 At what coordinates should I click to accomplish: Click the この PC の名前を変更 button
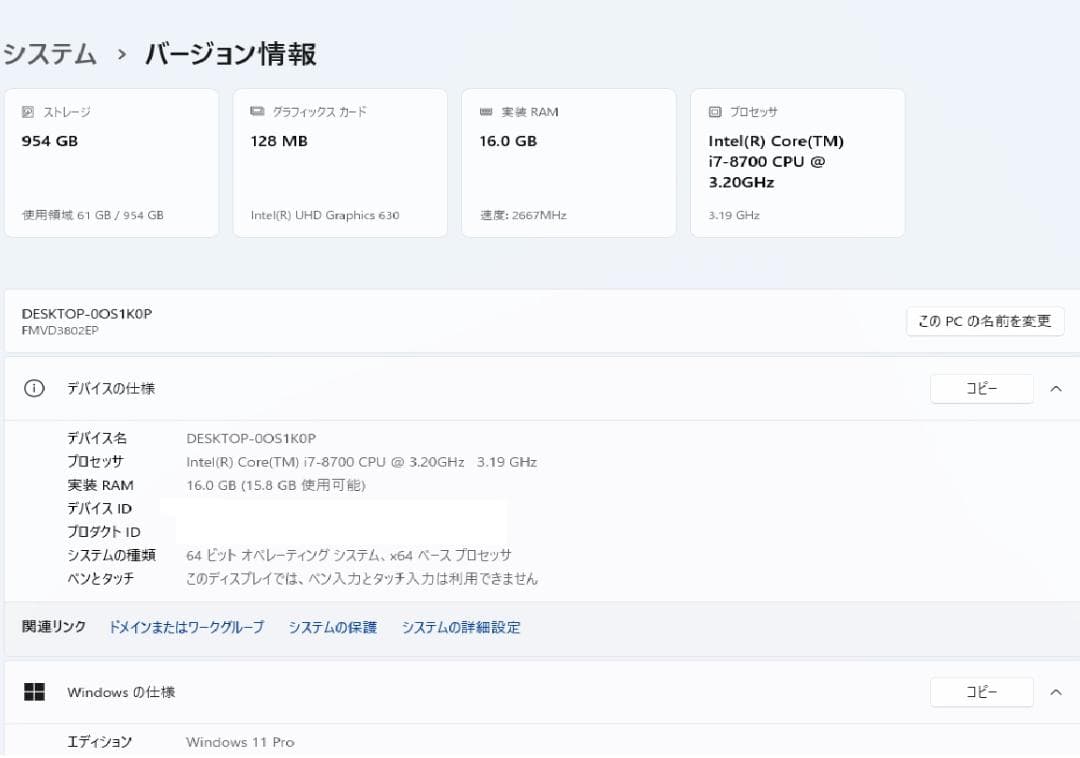[984, 321]
